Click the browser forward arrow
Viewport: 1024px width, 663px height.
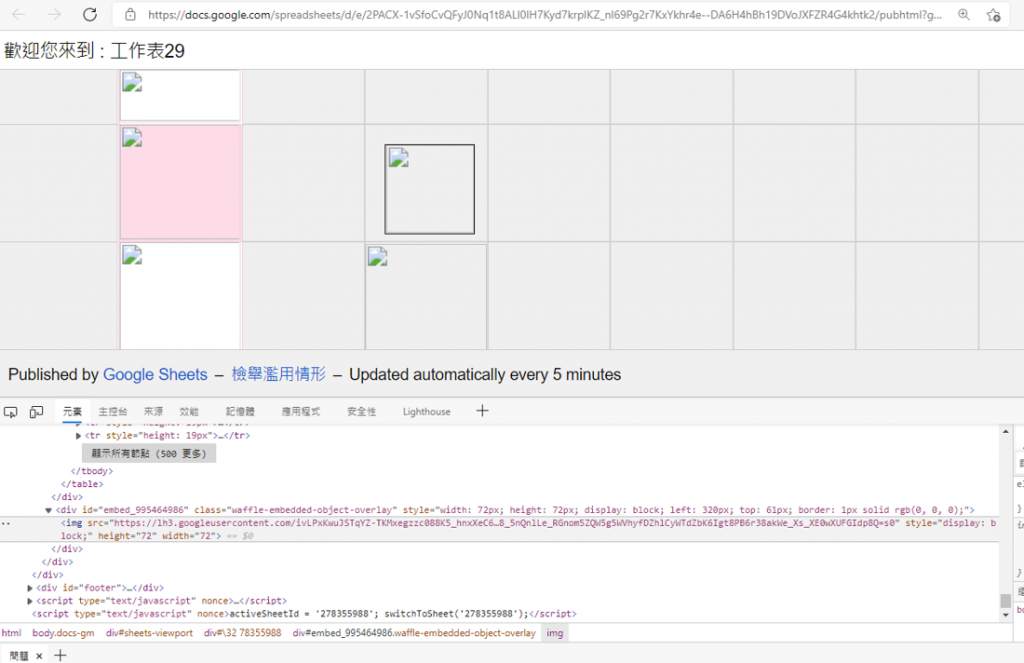coord(54,14)
